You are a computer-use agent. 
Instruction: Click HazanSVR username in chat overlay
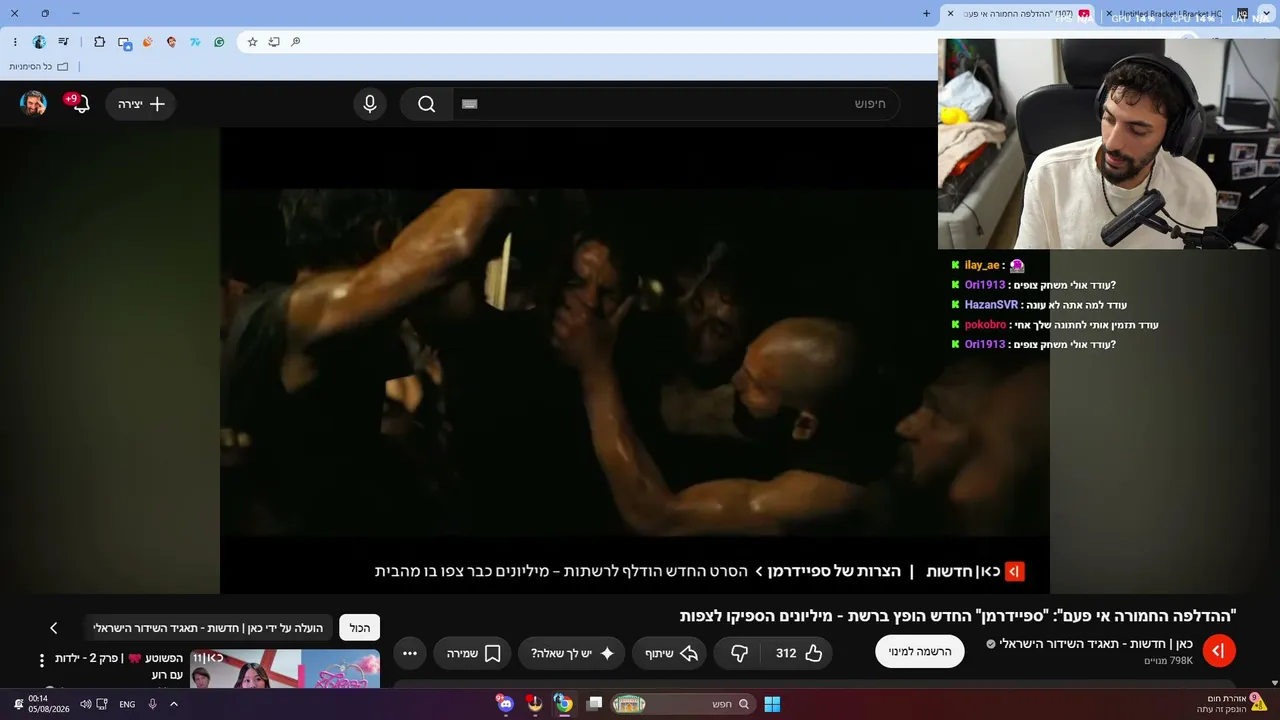click(x=991, y=305)
